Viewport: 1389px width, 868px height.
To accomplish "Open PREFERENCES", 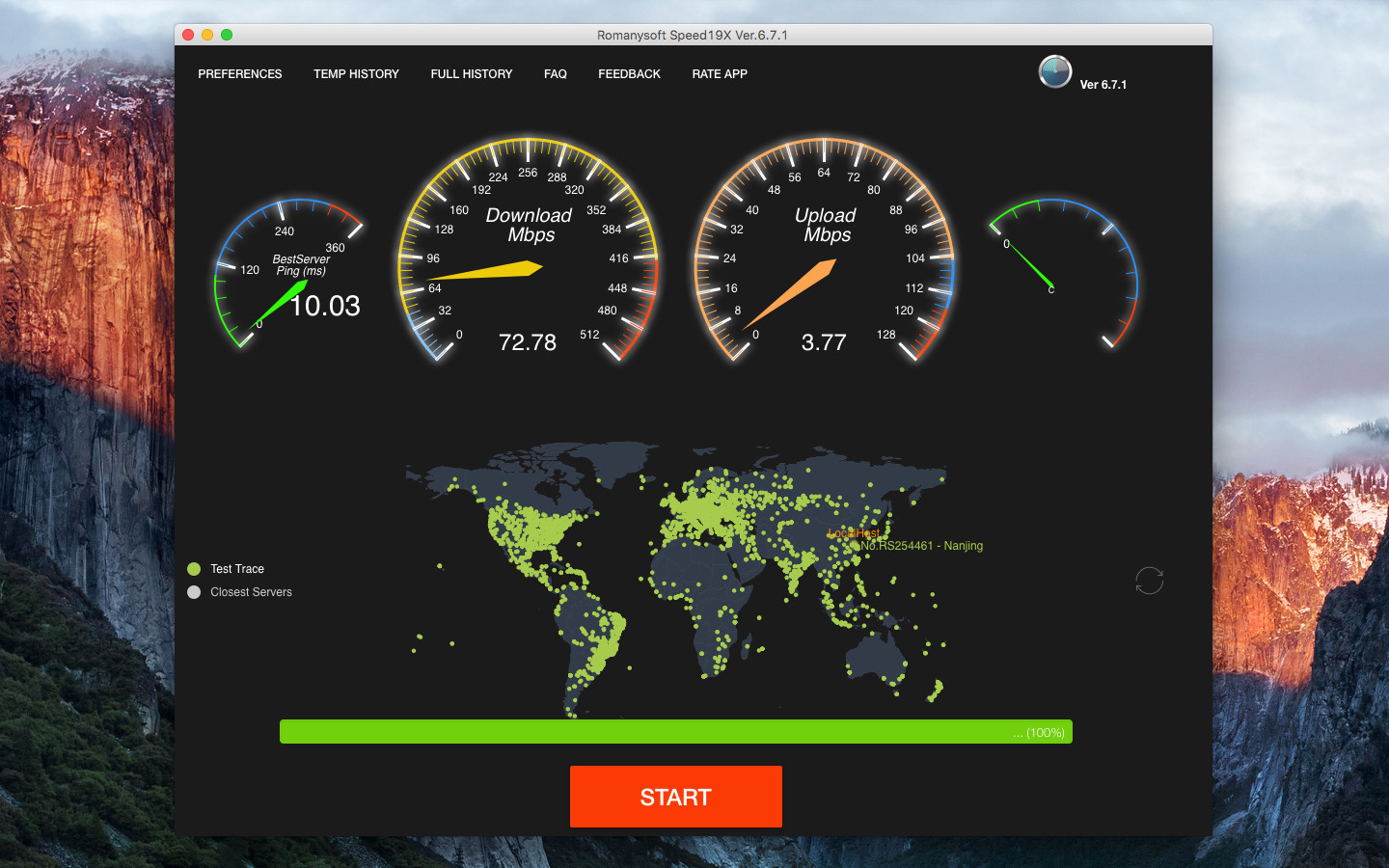I will coord(239,73).
